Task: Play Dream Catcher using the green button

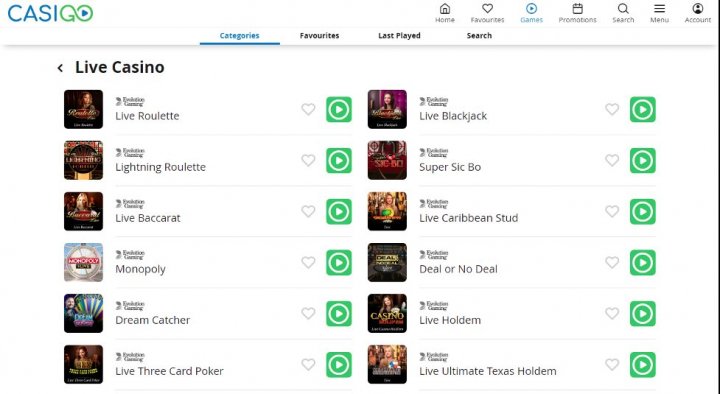Action: 339,314
